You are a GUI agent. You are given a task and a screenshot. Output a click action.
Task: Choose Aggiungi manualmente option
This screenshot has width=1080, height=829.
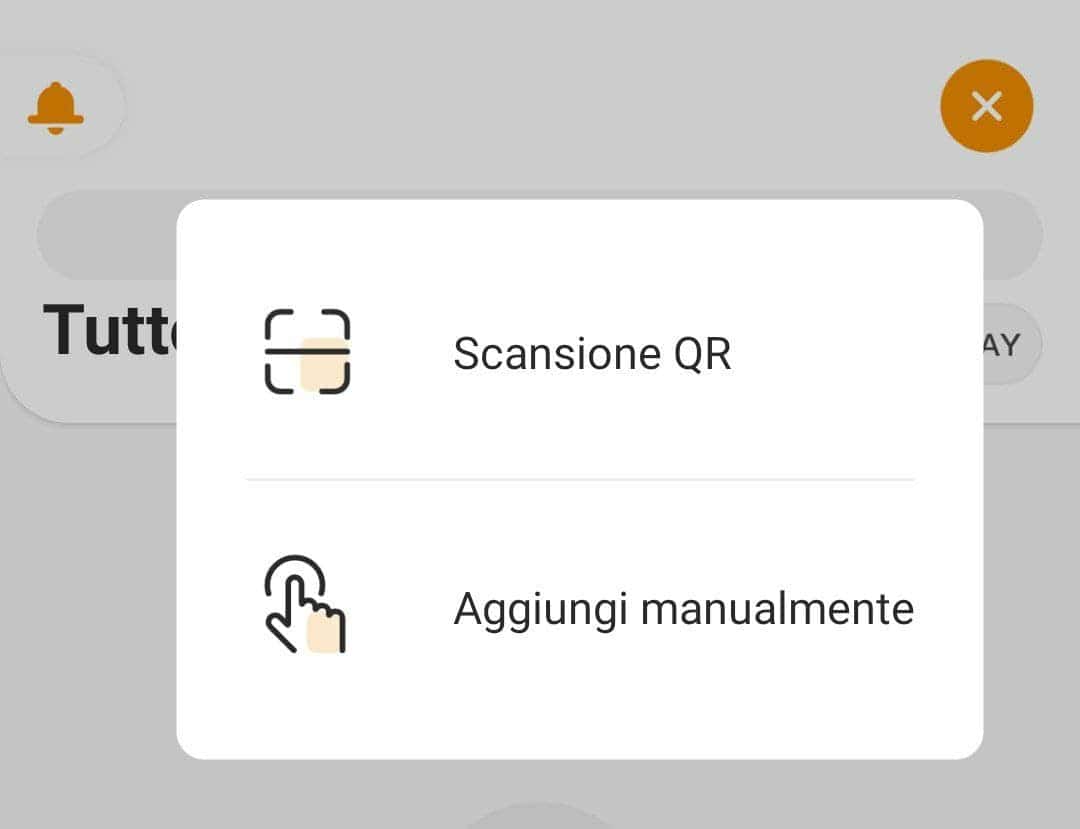[x=580, y=607]
